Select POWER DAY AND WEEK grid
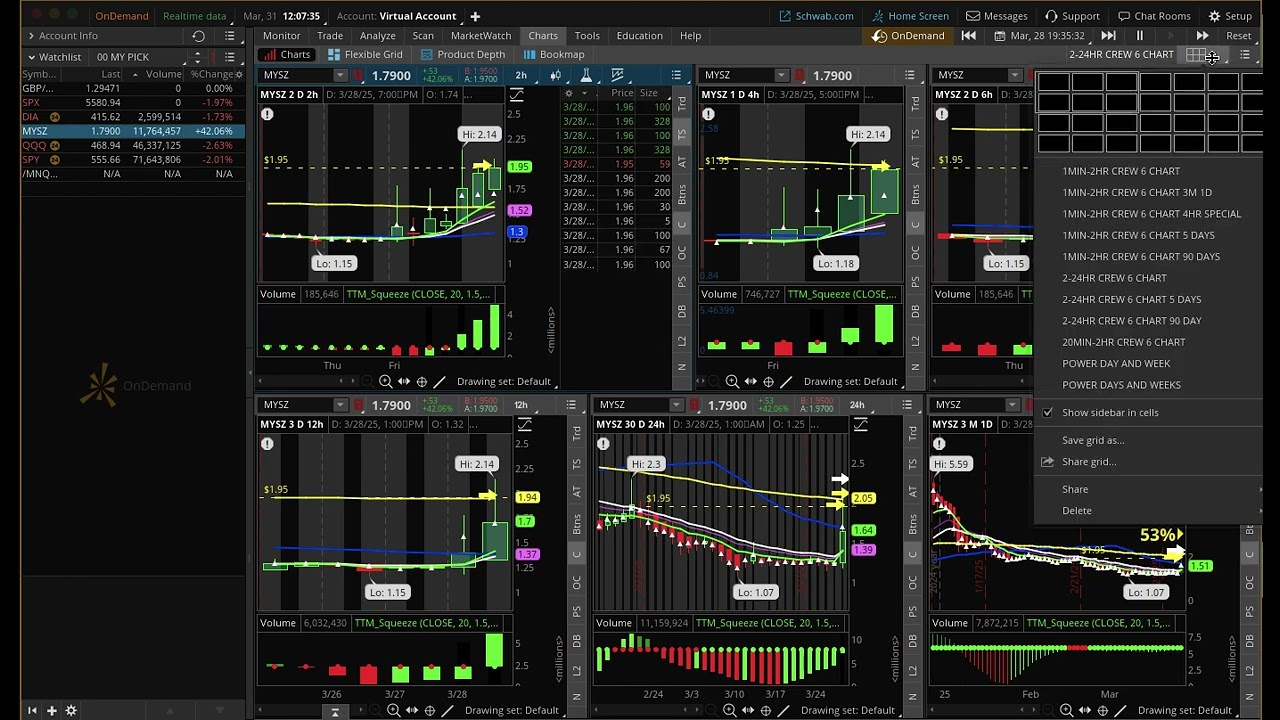Viewport: 1280px width, 720px height. point(1115,363)
